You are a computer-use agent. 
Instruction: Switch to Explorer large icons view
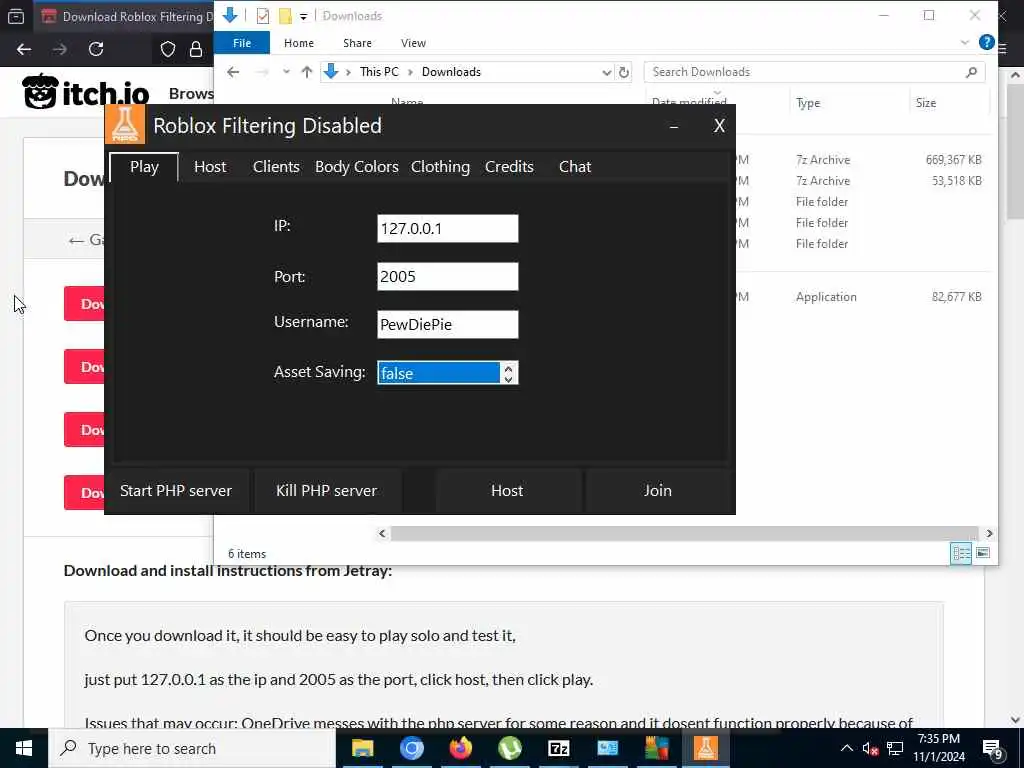(983, 553)
